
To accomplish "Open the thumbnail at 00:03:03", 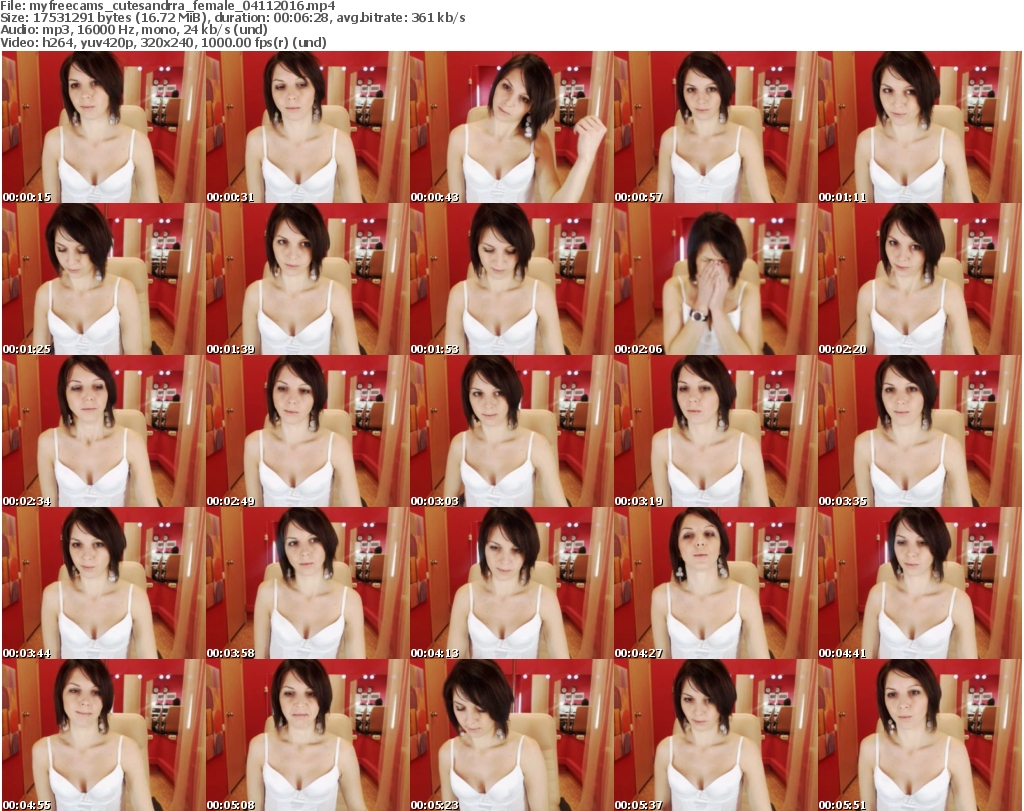I will 511,431.
